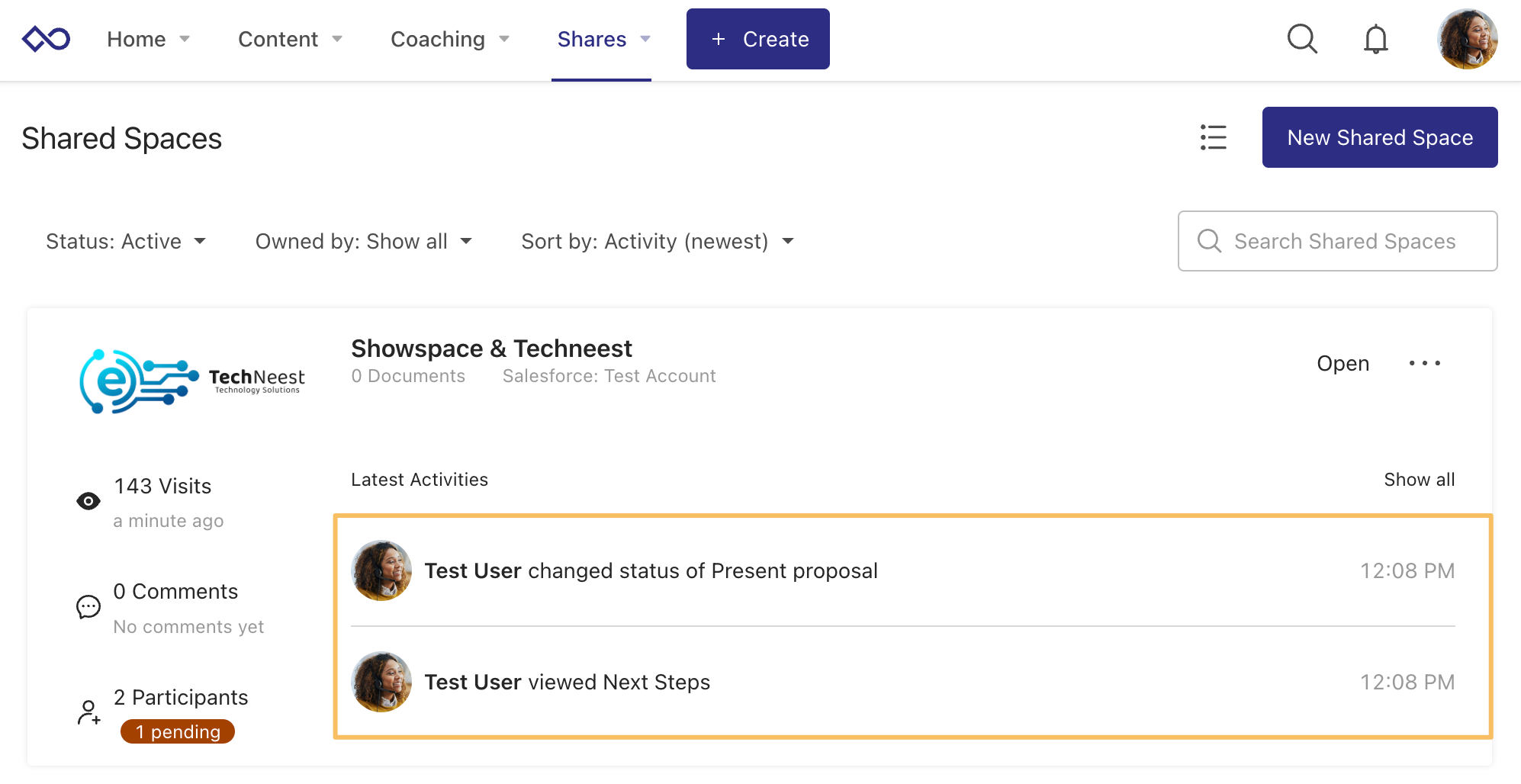
Task: Open the Status: Active filter
Action: 126,241
